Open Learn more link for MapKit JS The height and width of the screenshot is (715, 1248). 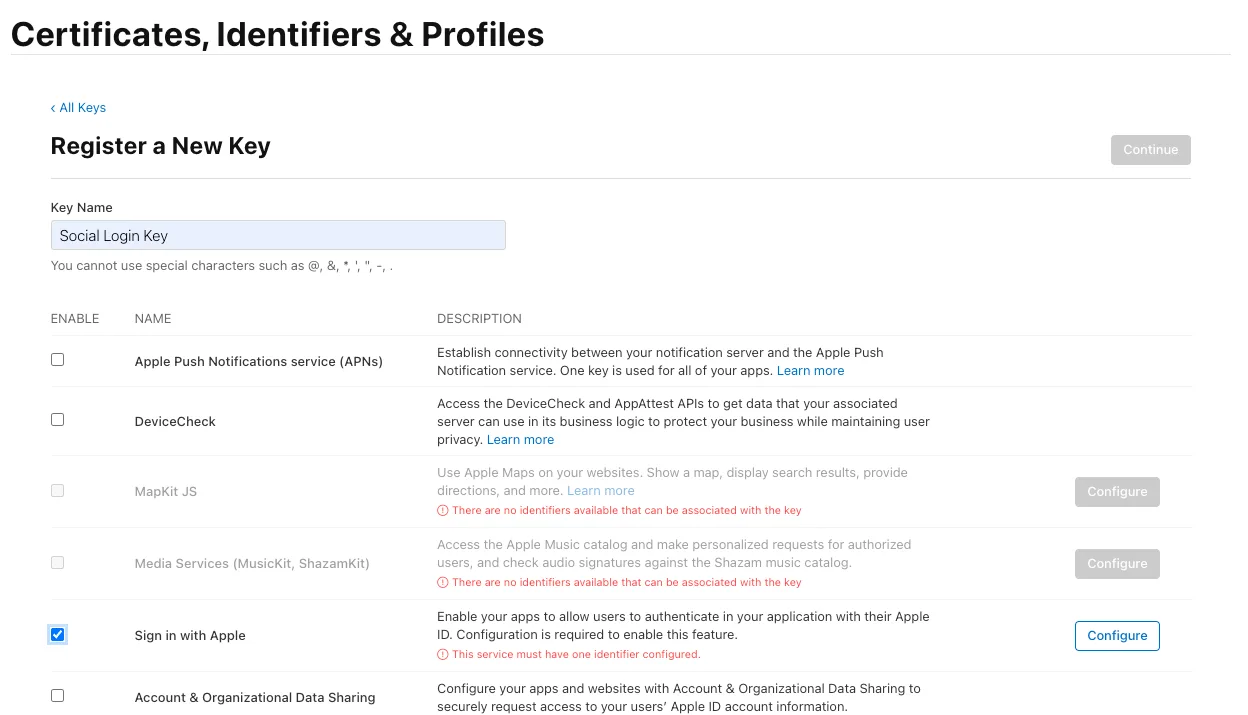(600, 490)
